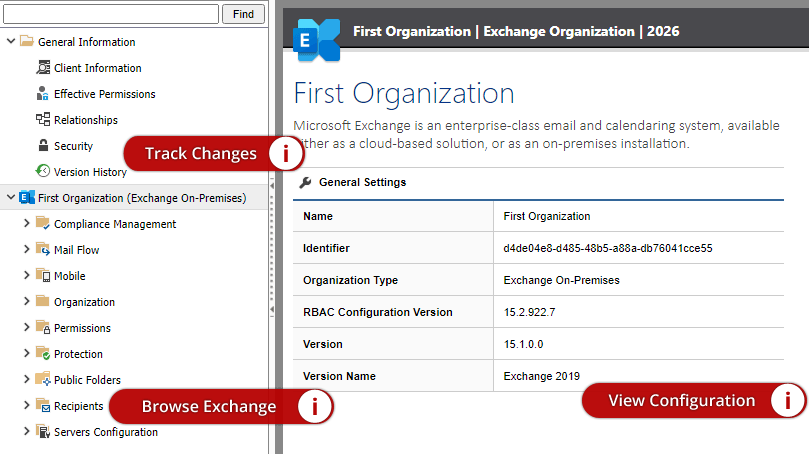The width and height of the screenshot is (809, 454).
Task: Click the lower splitter collapse arrow
Action: point(272,310)
